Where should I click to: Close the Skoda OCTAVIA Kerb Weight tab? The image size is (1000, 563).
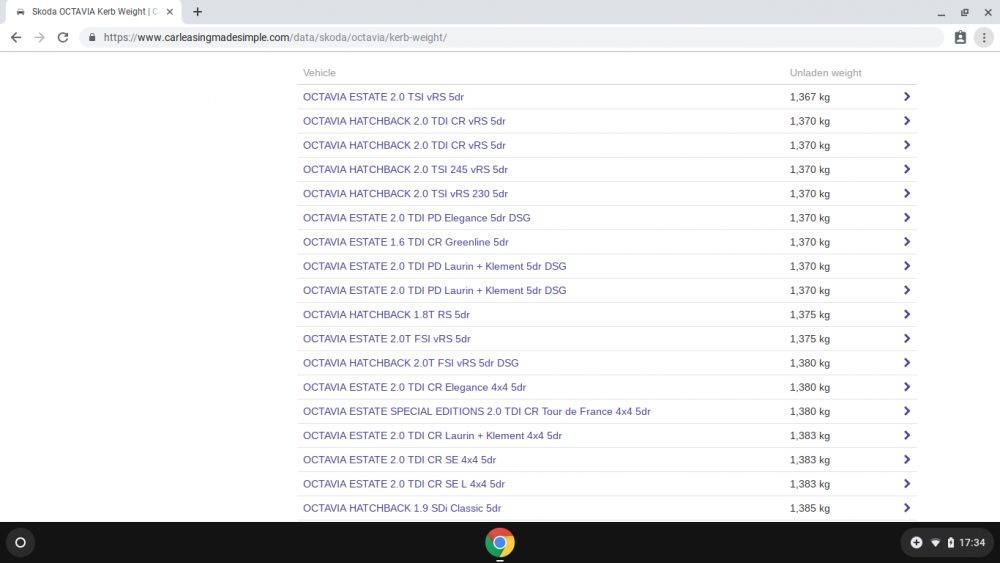click(x=170, y=11)
